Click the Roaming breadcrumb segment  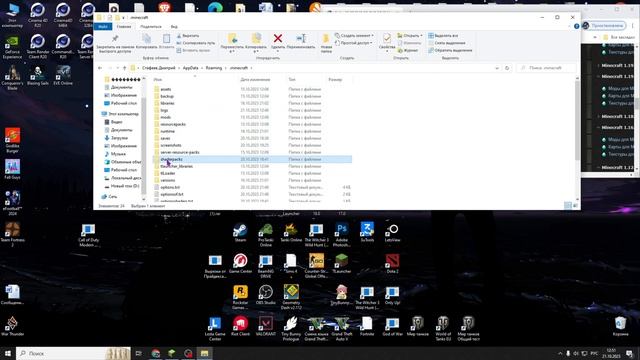214,68
